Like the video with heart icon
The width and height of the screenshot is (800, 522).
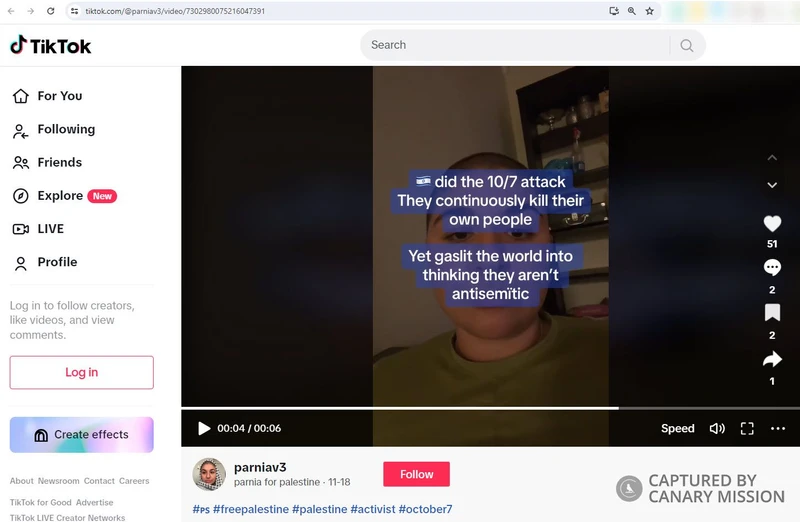[772, 223]
